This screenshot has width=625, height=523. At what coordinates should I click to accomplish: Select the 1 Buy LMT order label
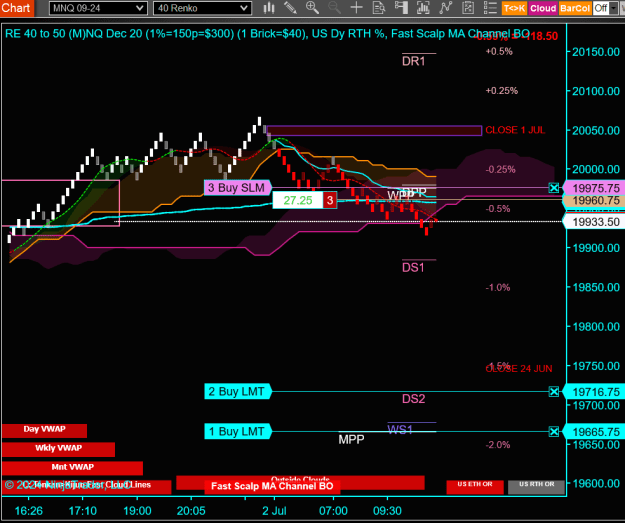238,431
